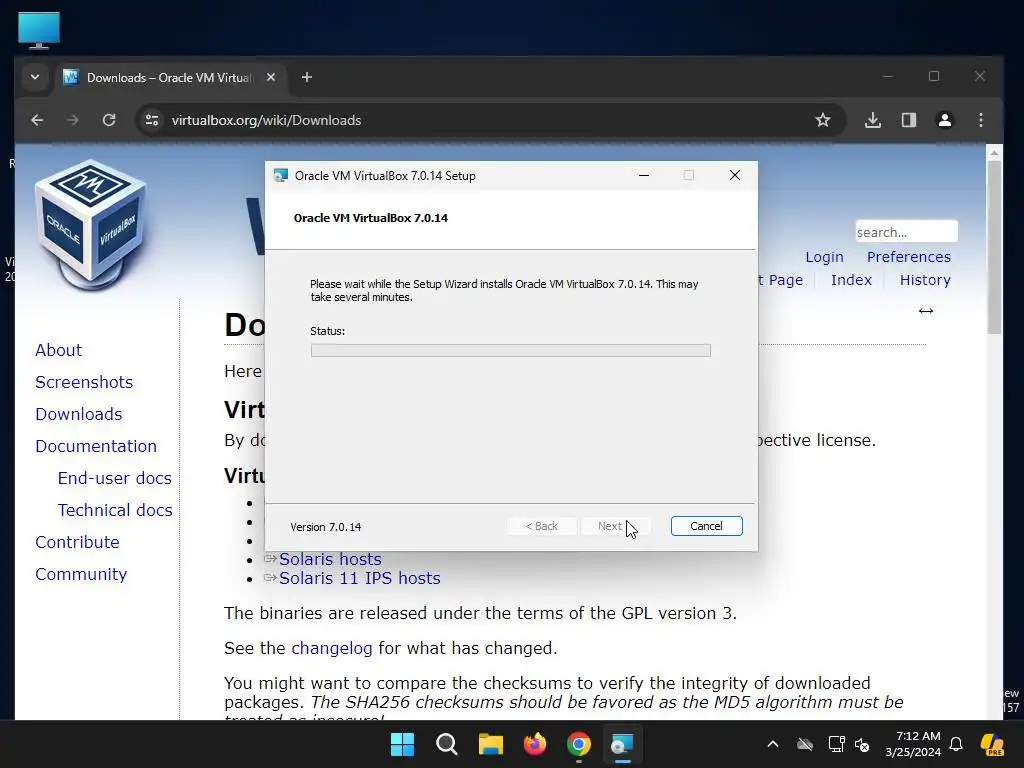
Task: Open Documentation in the sidebar
Action: [96, 446]
